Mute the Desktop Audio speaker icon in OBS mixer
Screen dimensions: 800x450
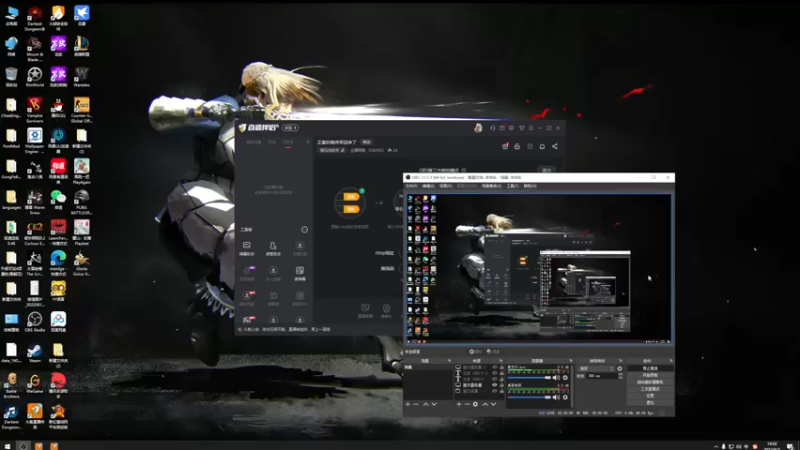point(556,397)
